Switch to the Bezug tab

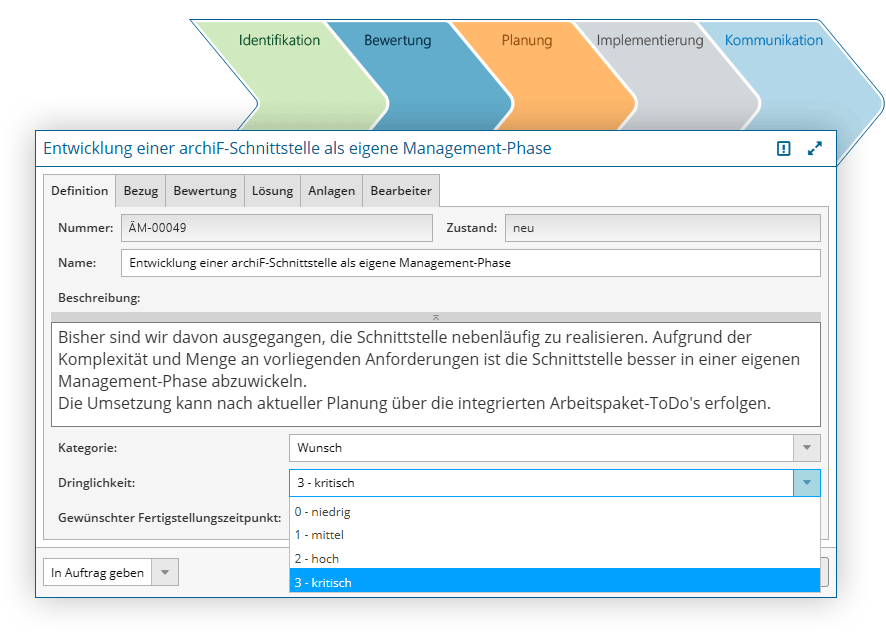[141, 191]
